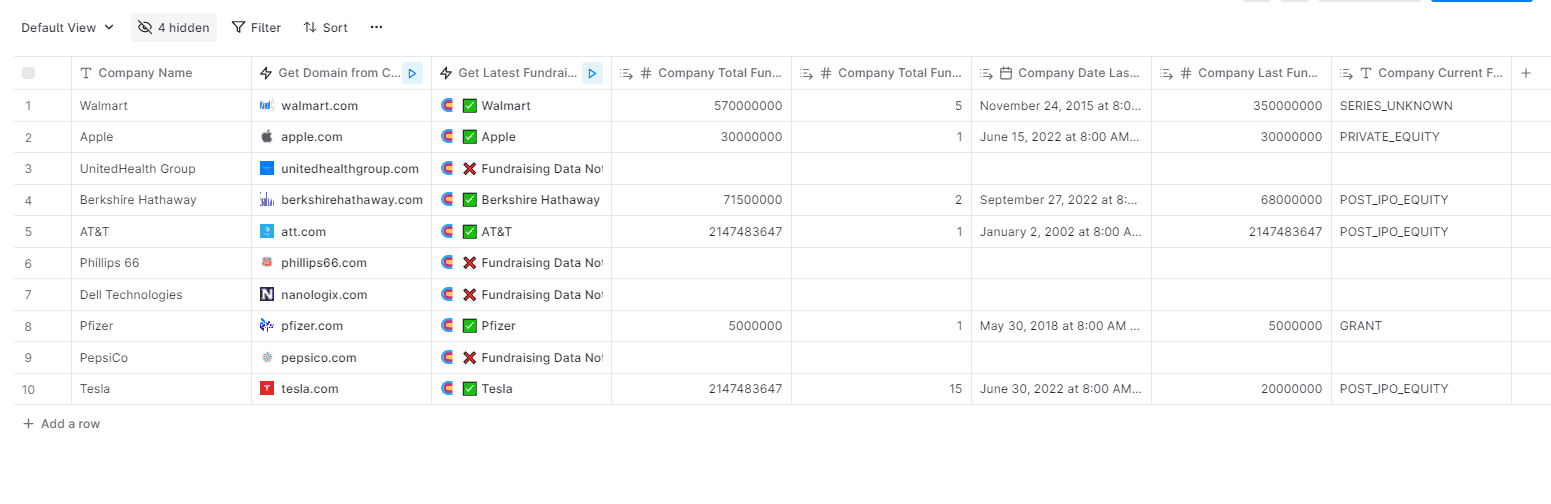Select the PepsiCo name cell
The height and width of the screenshot is (504, 1551).
tap(161, 357)
